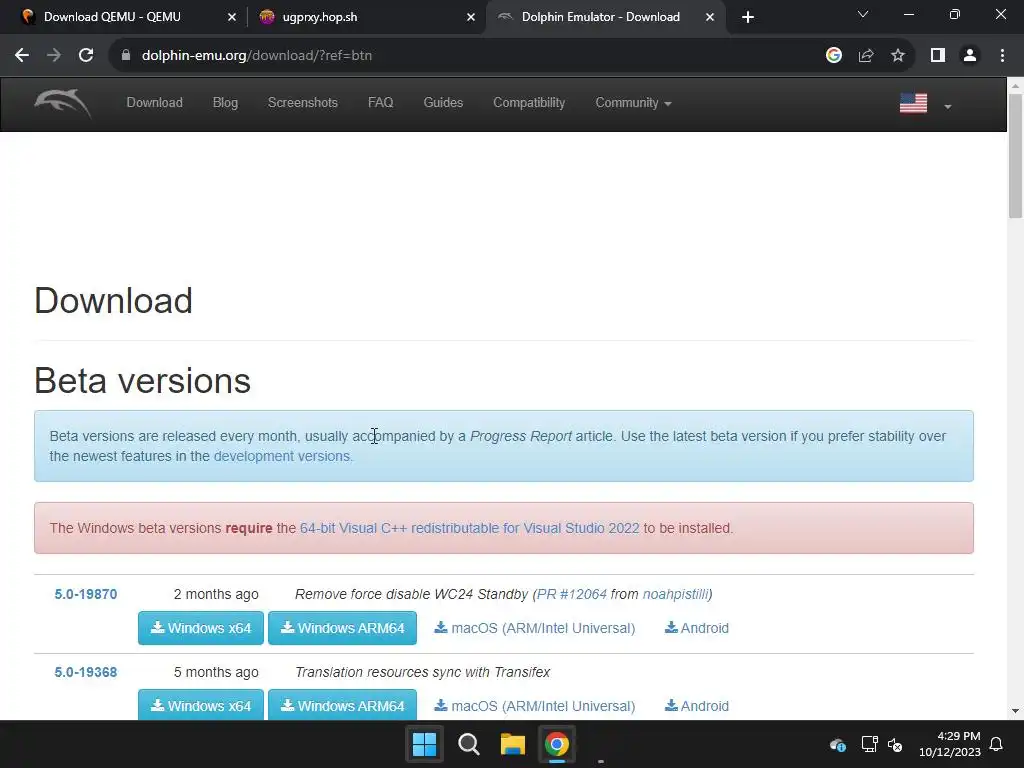Click scrollbar up arrow
1024x768 pixels.
coord(1015,86)
